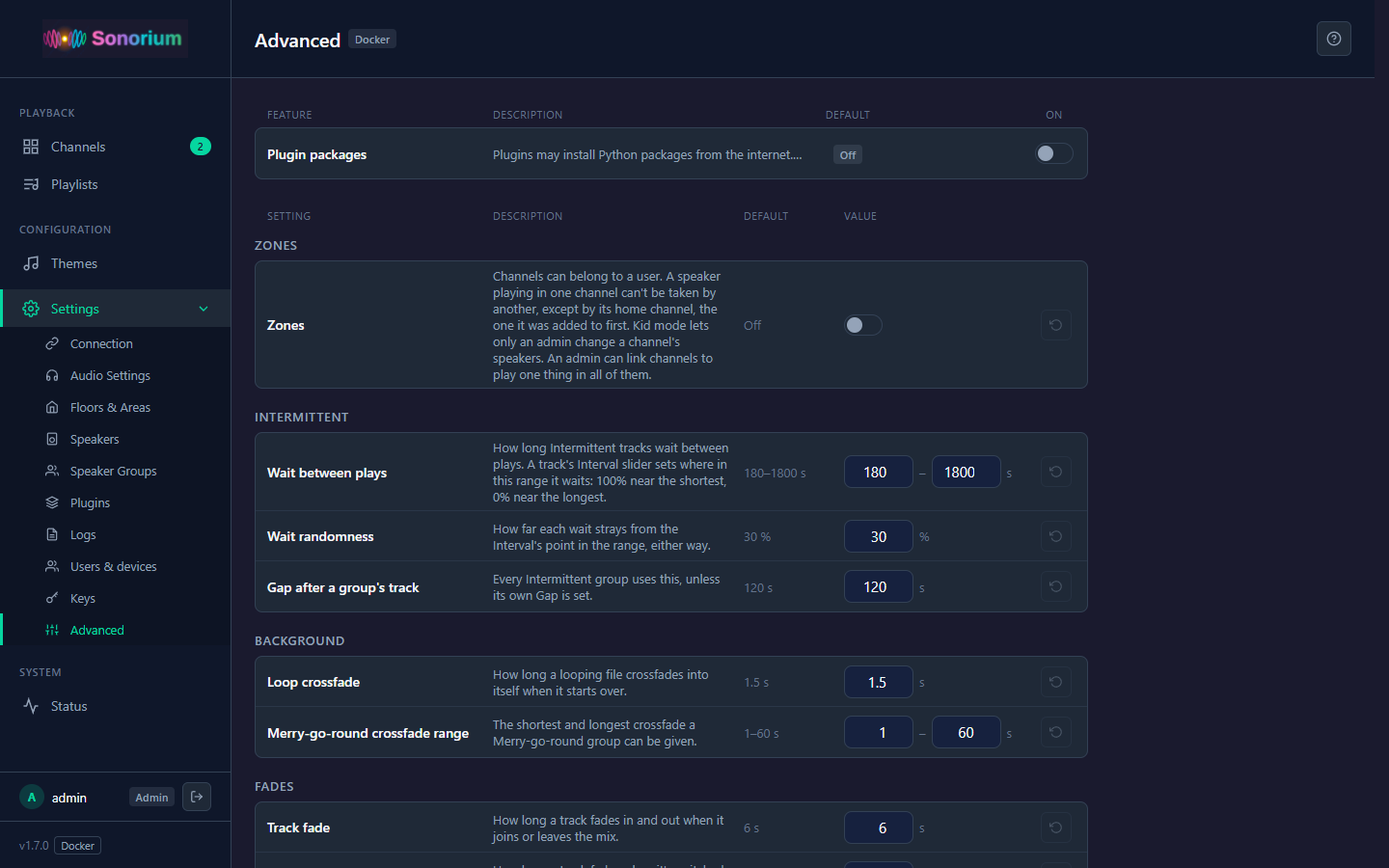Click the Logs document icon

point(52,534)
